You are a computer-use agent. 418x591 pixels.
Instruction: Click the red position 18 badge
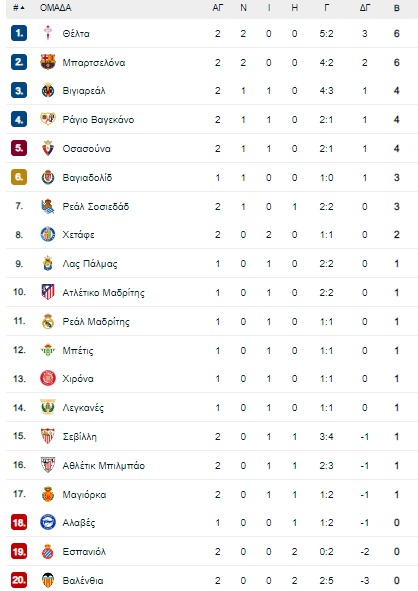19,523
